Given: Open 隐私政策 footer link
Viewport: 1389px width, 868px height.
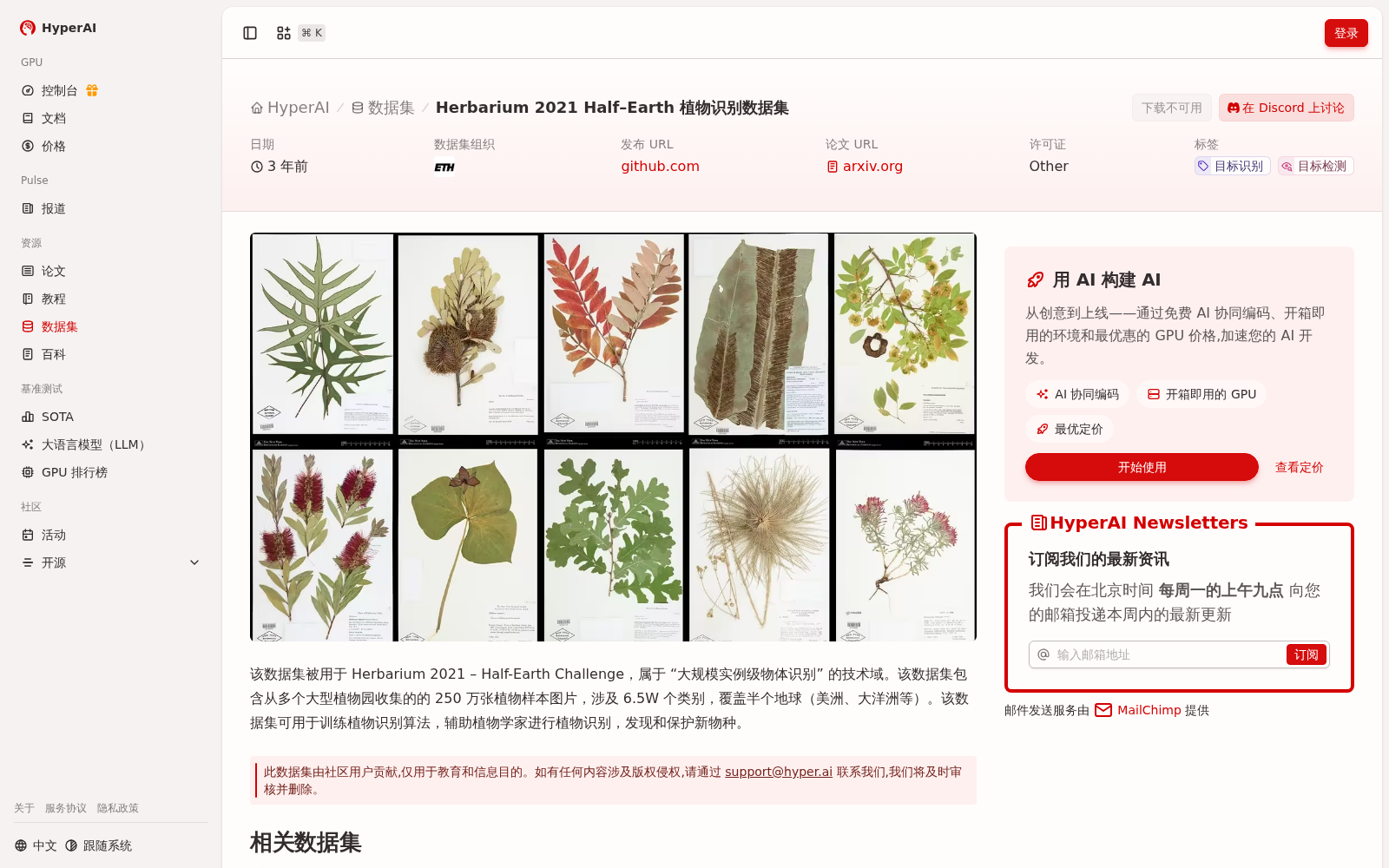Looking at the screenshot, I should pyautogui.click(x=118, y=808).
